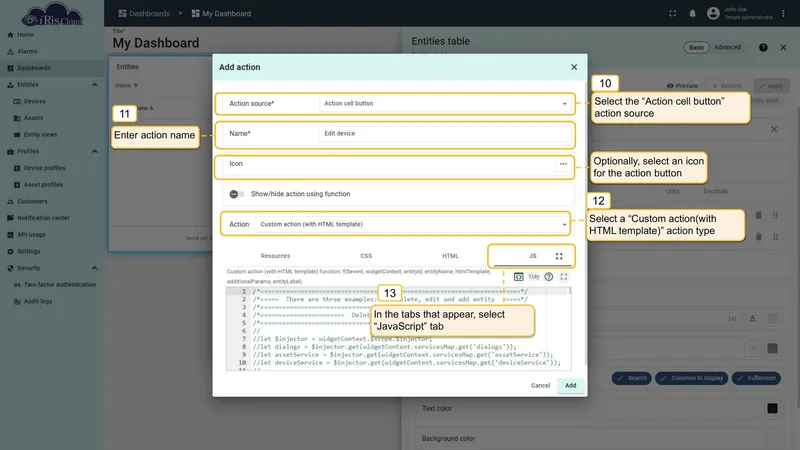Click the icon picker three-dots button

(x=563, y=164)
